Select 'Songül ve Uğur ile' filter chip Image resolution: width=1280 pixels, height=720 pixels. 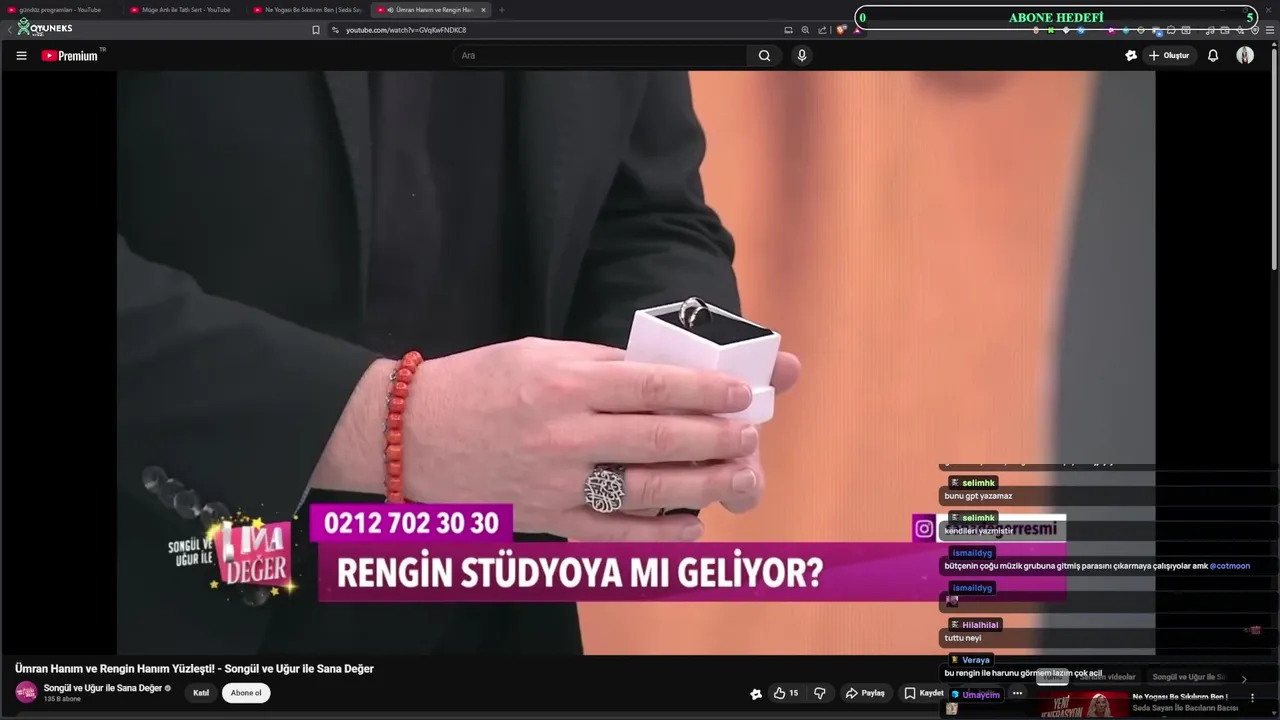(1189, 677)
